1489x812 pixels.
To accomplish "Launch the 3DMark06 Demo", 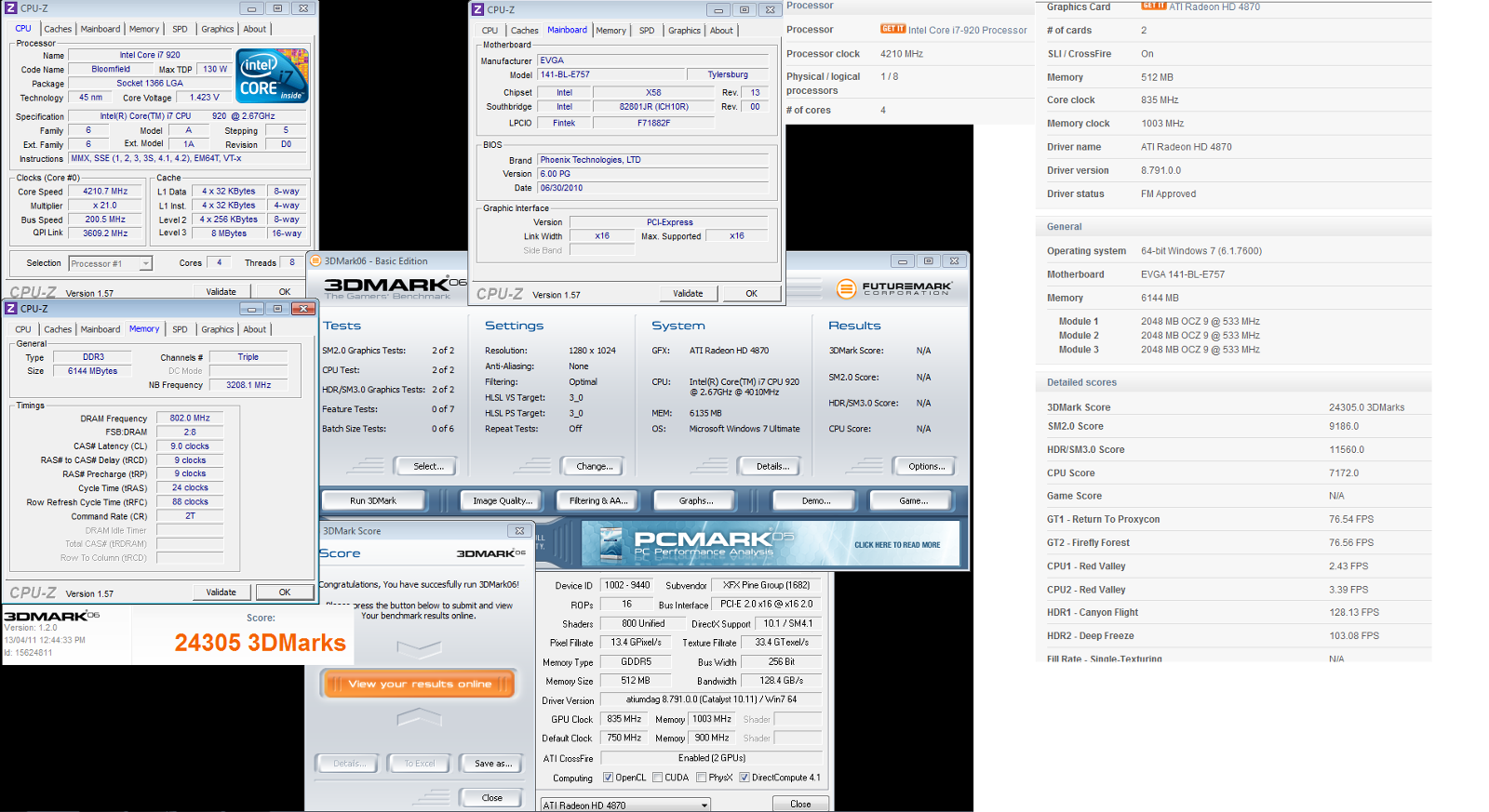I will pyautogui.click(x=816, y=500).
